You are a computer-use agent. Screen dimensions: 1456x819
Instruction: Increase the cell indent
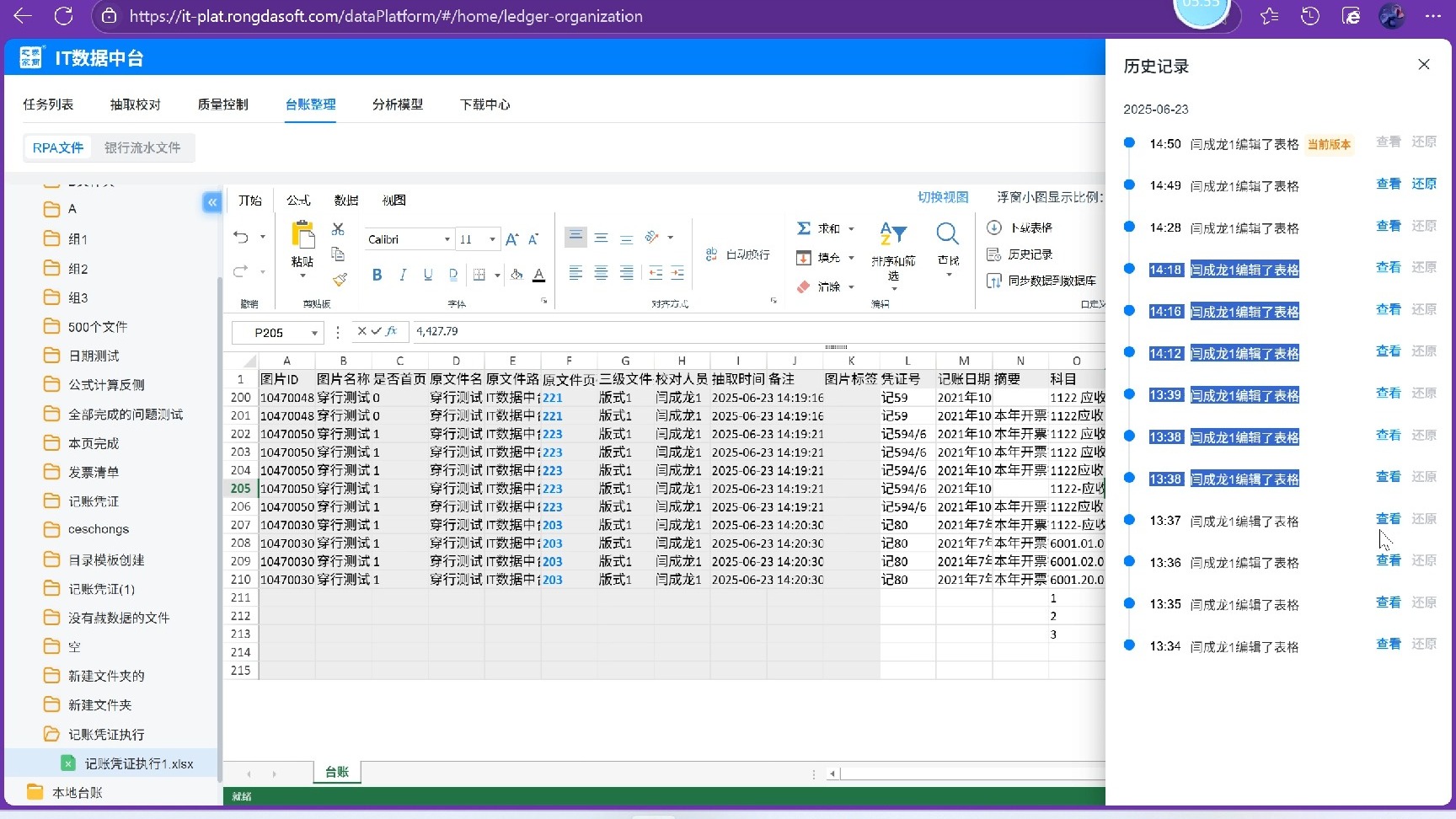677,273
